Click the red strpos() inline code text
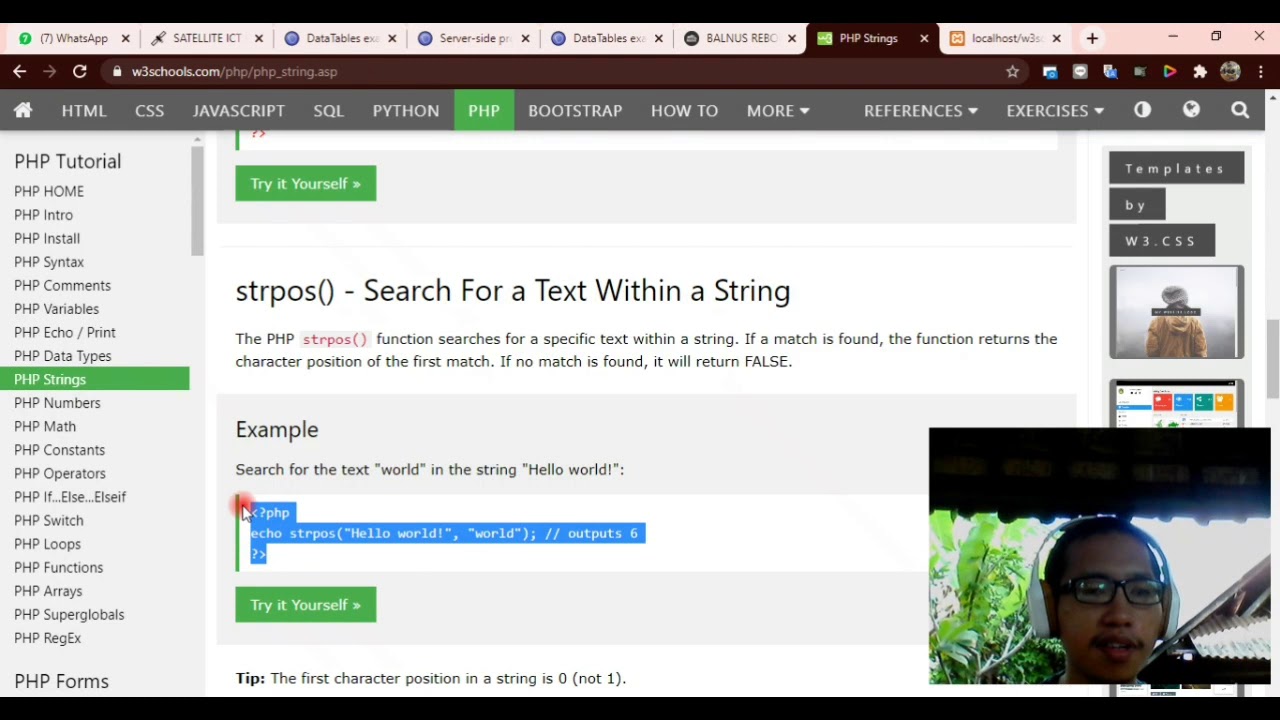Viewport: 1280px width, 720px height. 335,339
